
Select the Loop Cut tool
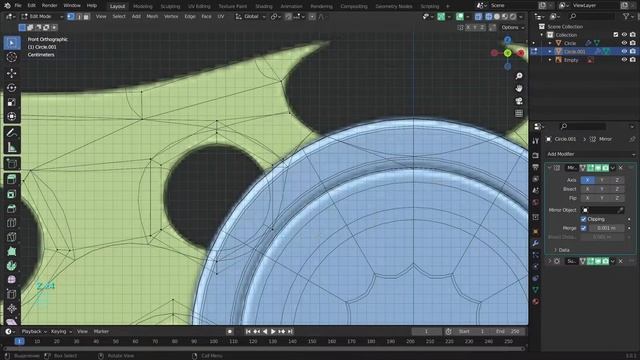(12, 222)
